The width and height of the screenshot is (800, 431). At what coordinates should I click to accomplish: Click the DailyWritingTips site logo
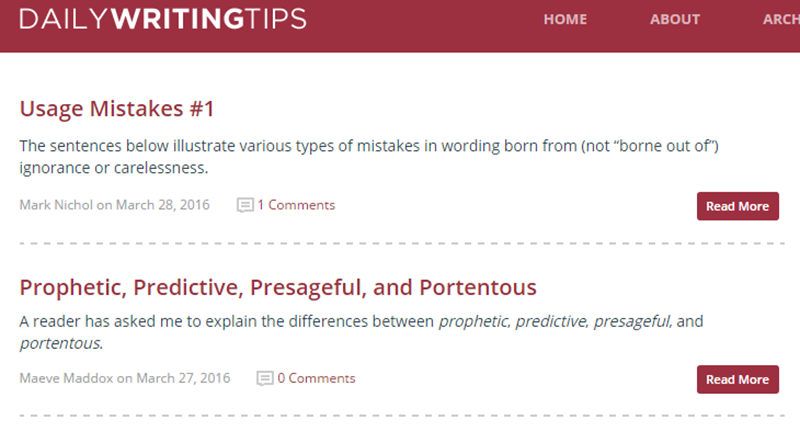tap(163, 19)
